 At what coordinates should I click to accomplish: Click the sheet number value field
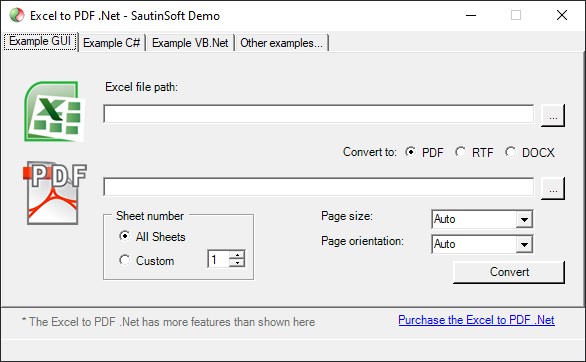(219, 259)
